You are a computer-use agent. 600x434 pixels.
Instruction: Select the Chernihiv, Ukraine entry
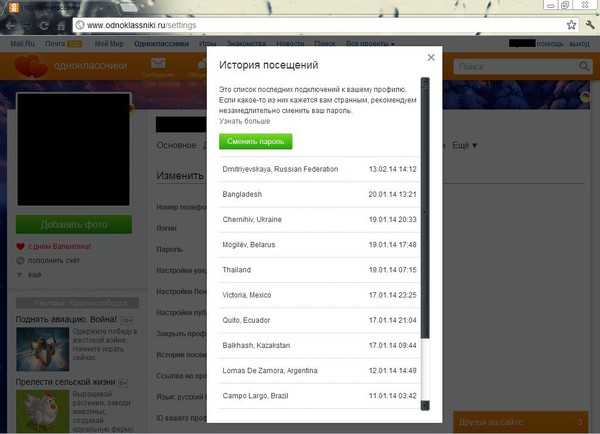pyautogui.click(x=319, y=220)
